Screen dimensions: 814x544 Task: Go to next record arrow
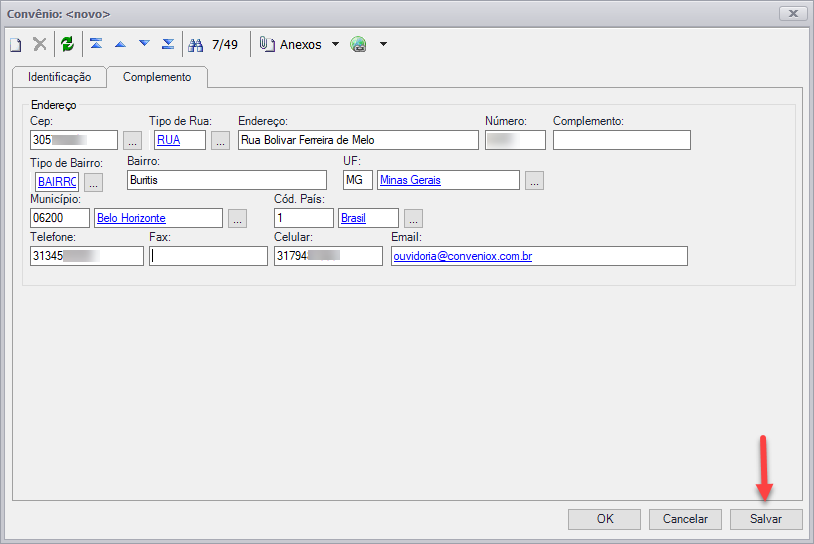(144, 44)
